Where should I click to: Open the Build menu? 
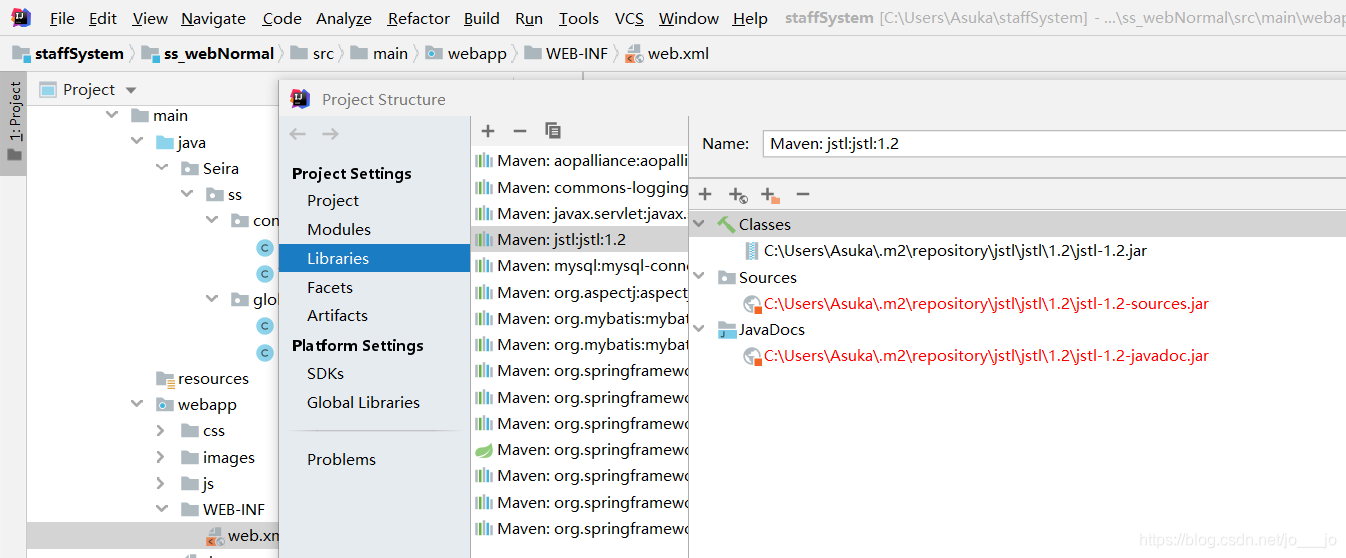click(x=481, y=18)
